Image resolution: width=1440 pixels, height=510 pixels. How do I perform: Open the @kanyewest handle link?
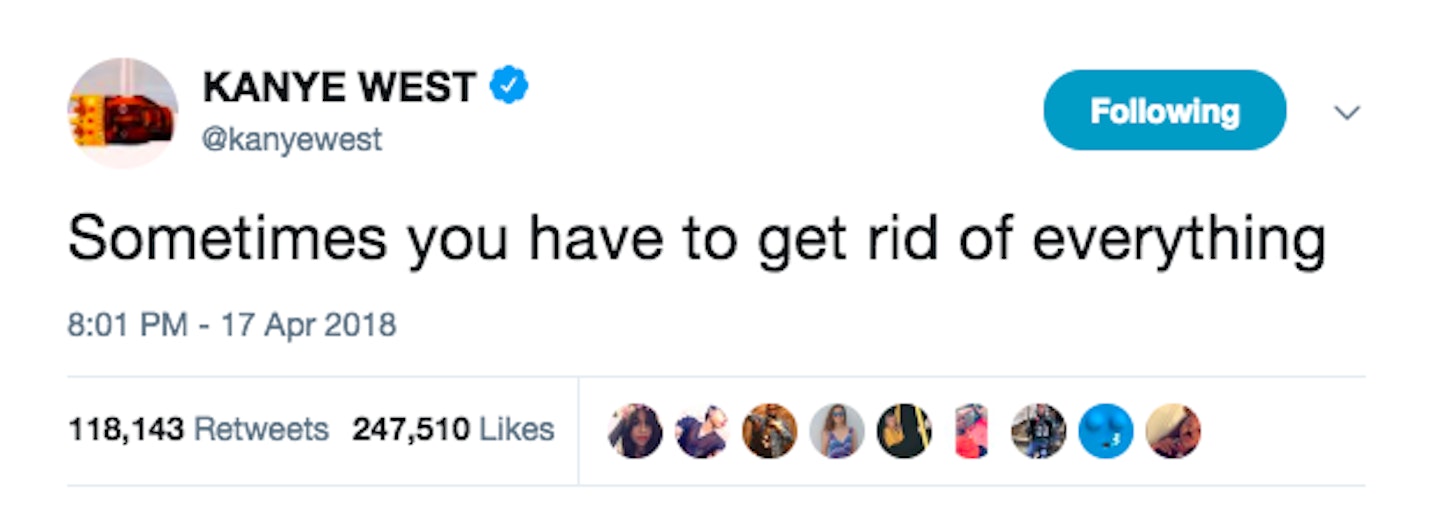[292, 139]
